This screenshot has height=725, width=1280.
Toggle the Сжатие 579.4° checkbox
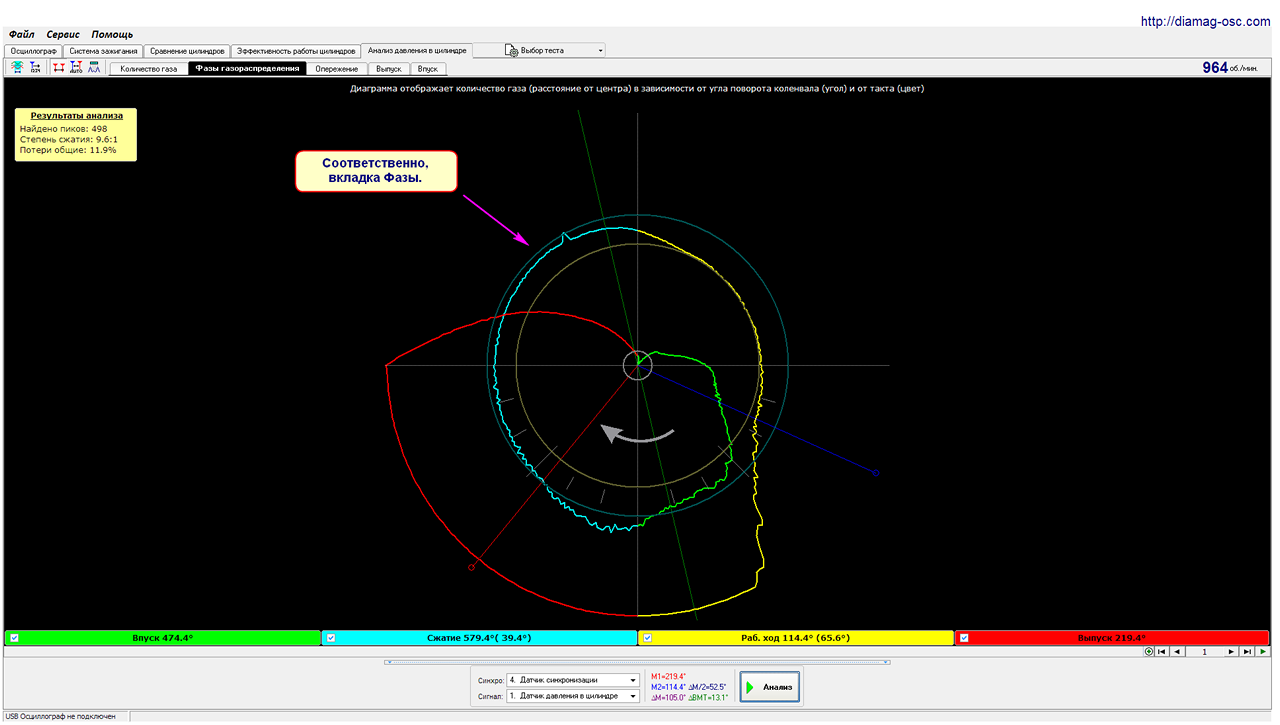point(331,637)
